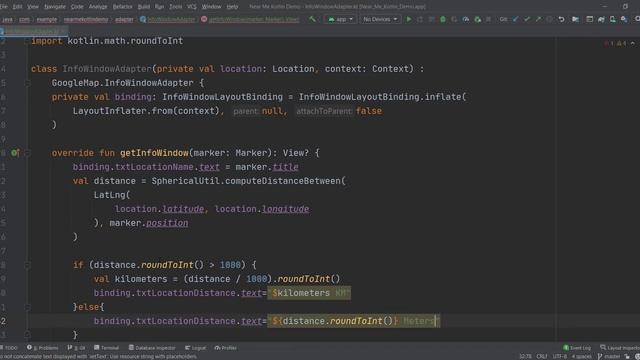Open the TODO tool window

[9, 348]
